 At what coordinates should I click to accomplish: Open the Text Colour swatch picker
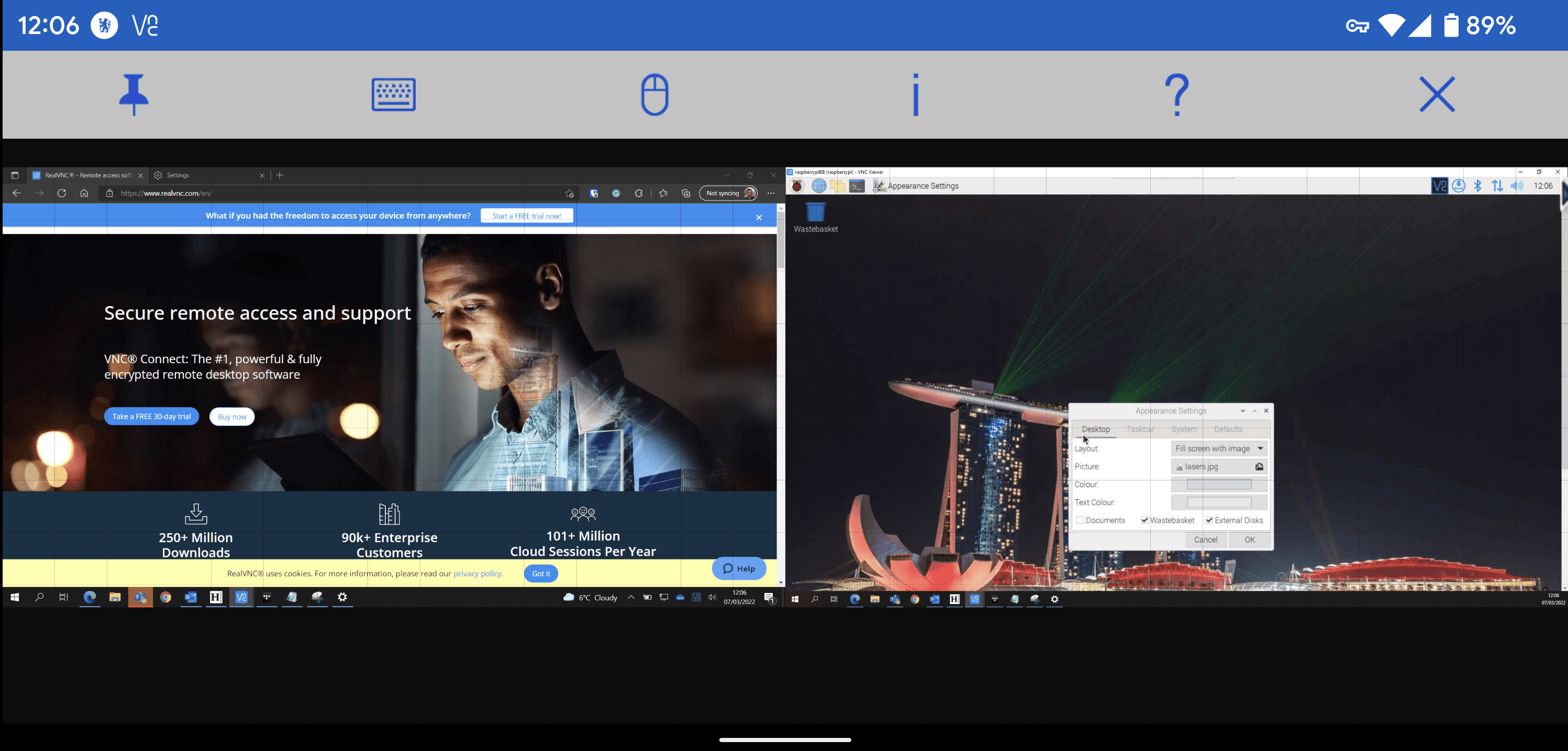tap(1219, 502)
